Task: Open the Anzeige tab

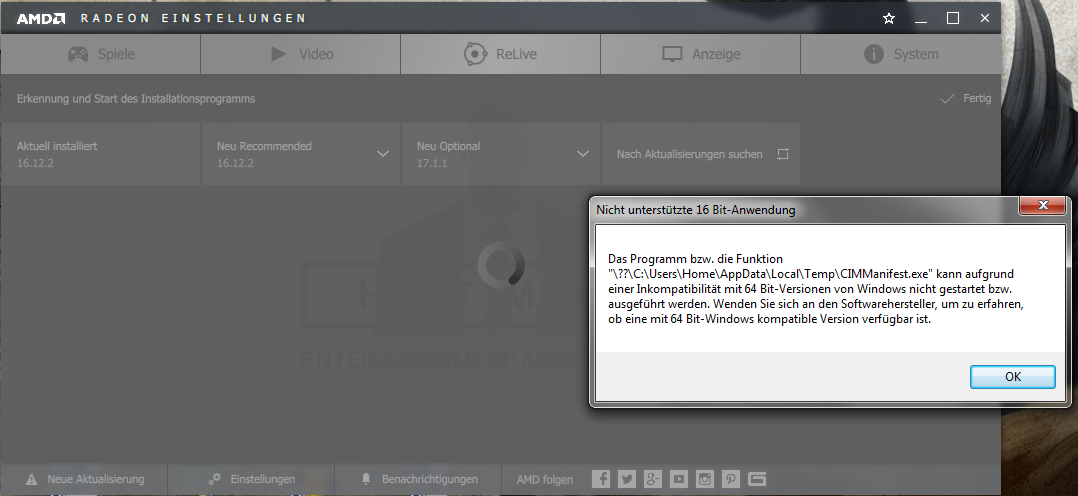Action: [x=701, y=54]
